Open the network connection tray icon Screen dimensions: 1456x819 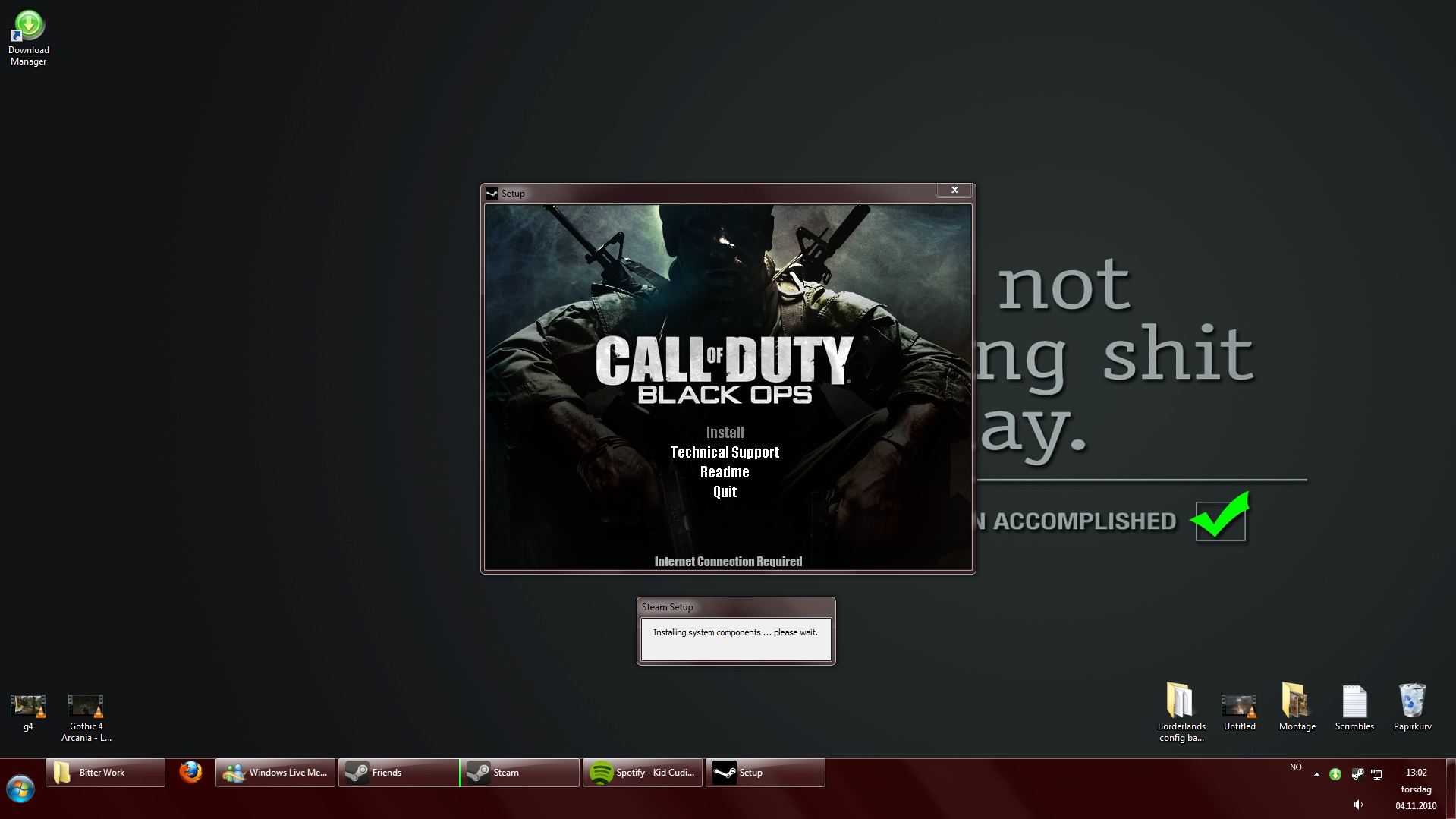tap(1376, 774)
